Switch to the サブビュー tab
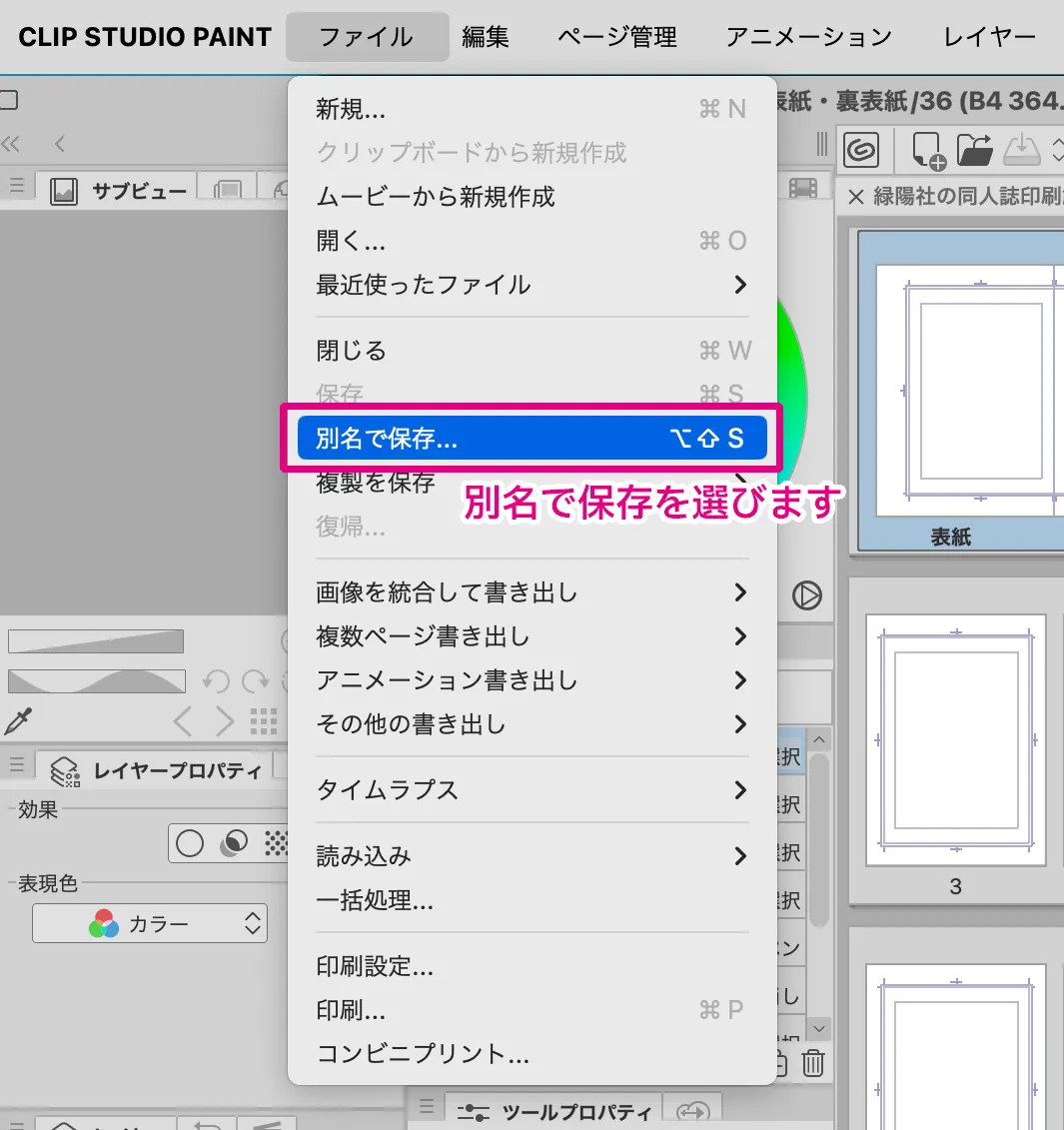1064x1130 pixels. [x=117, y=191]
